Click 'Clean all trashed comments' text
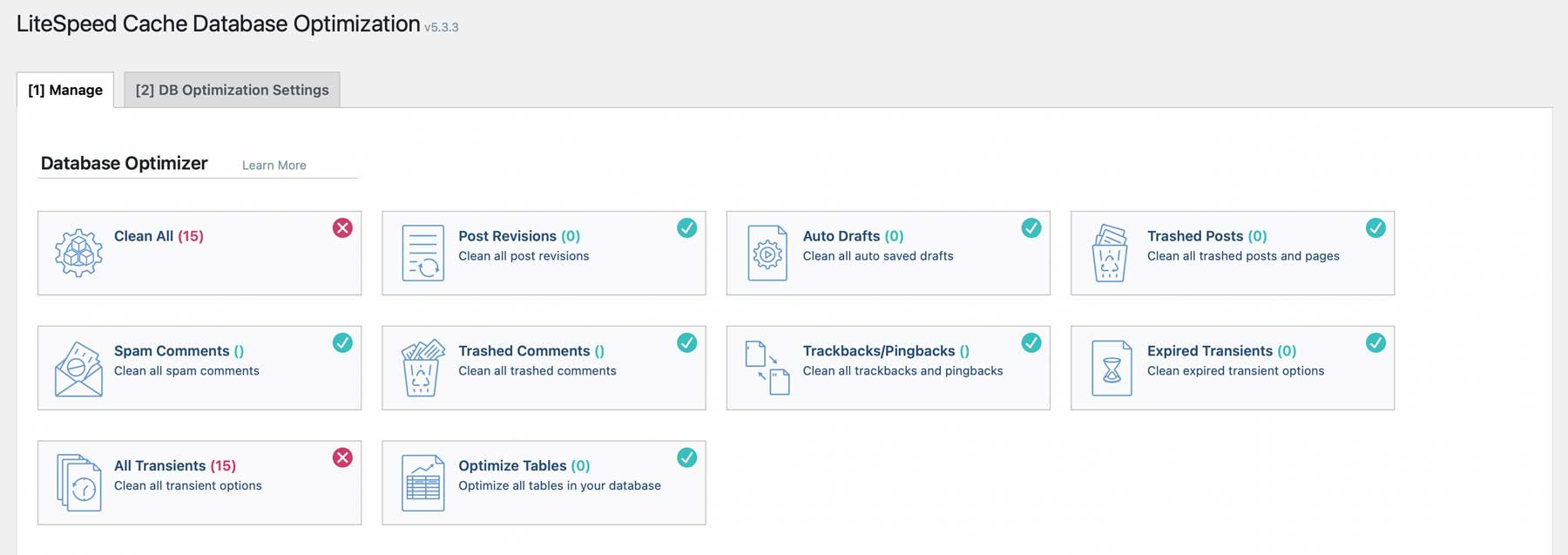 coord(537,371)
